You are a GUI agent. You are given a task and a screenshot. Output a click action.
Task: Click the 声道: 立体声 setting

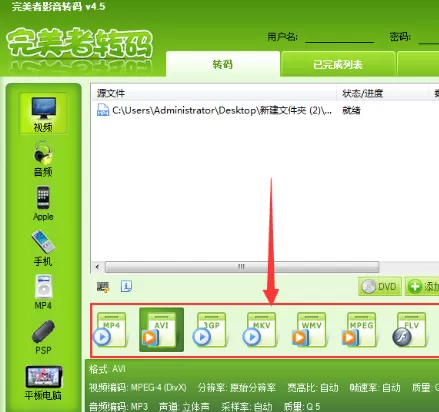[184, 407]
